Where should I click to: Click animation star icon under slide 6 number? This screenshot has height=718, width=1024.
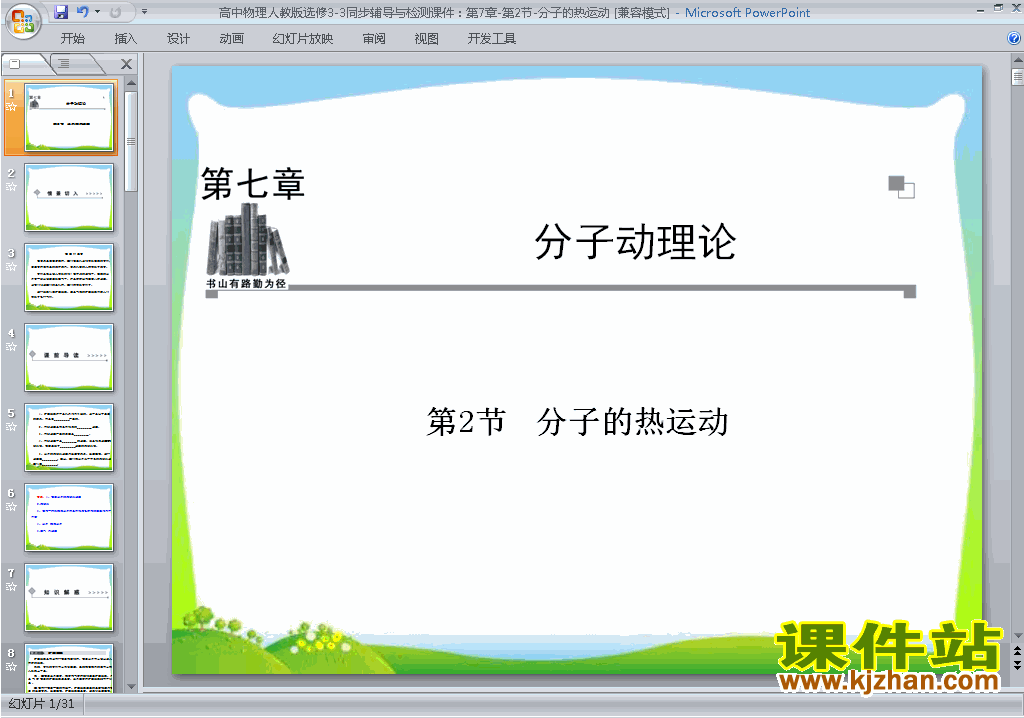[x=11, y=506]
